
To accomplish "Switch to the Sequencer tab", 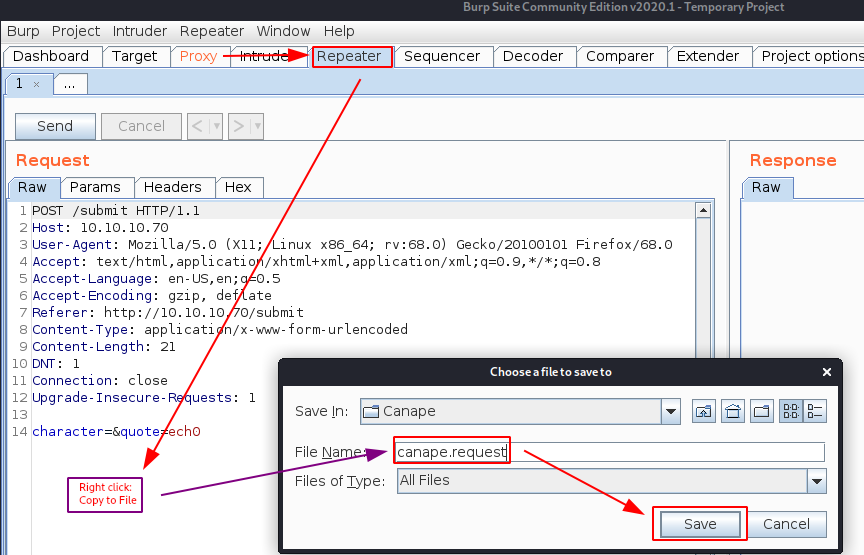I will pyautogui.click(x=442, y=56).
